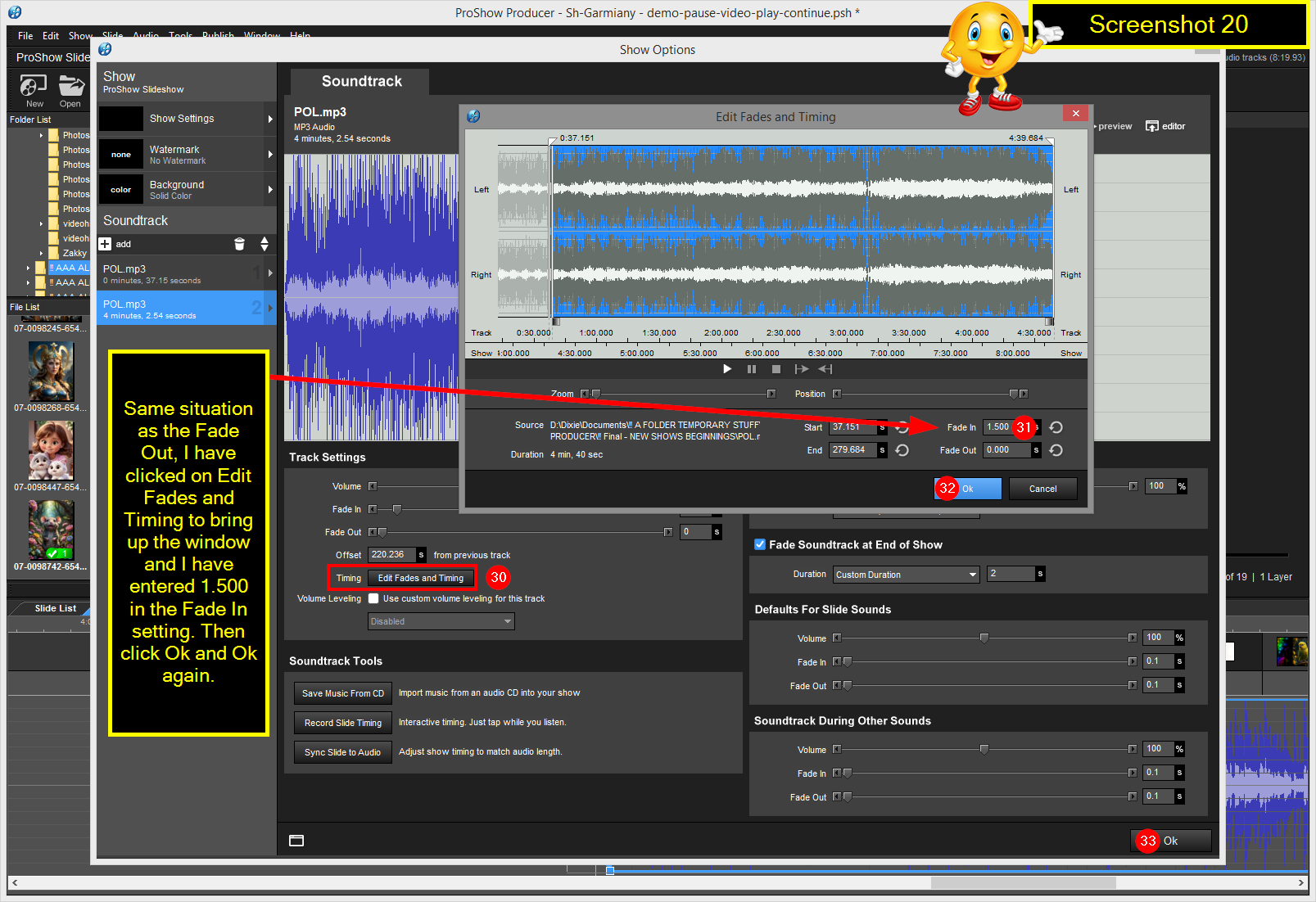1316x902 pixels.
Task: Open the File menu
Action: tap(25, 36)
